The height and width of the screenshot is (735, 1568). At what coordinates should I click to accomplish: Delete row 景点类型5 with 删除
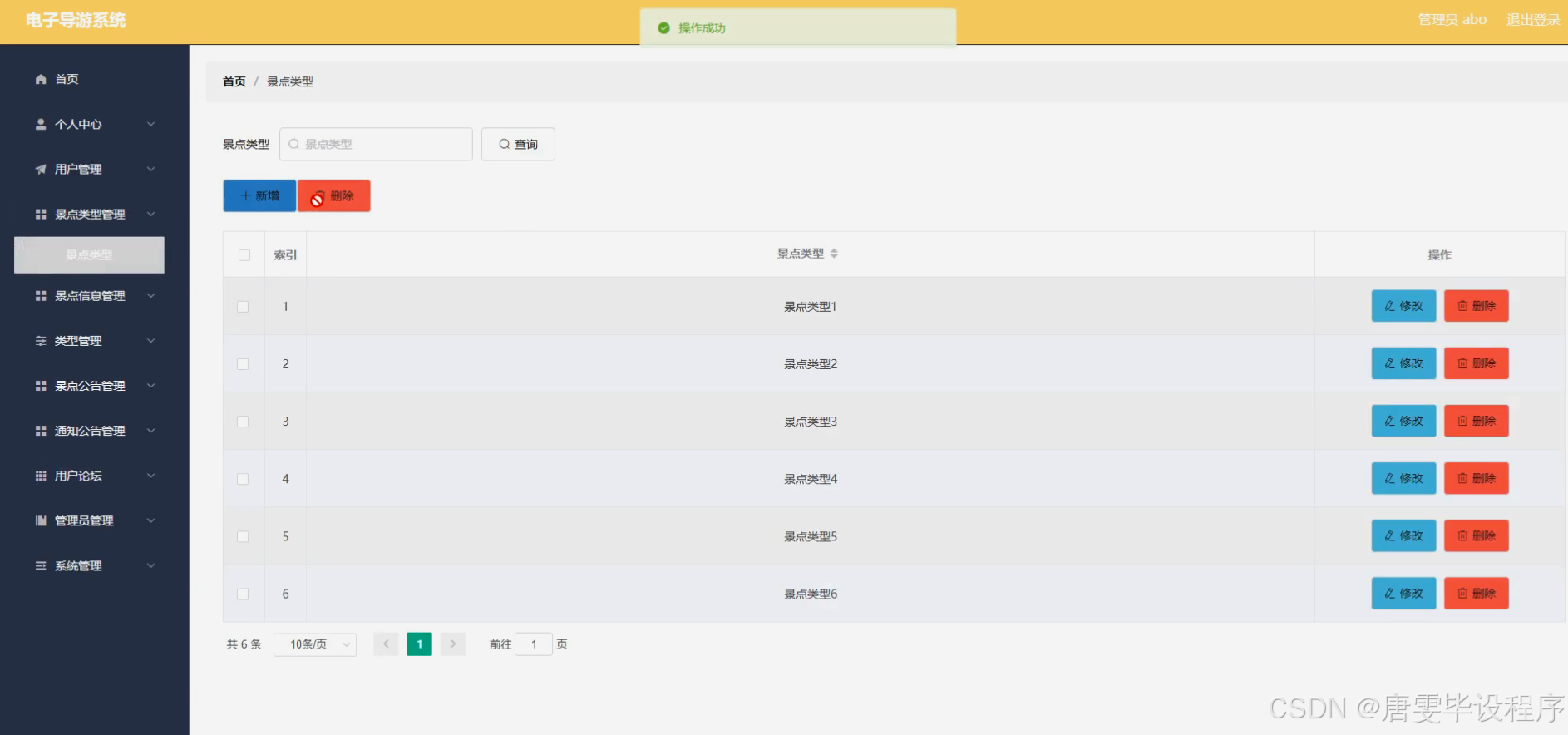(1476, 535)
